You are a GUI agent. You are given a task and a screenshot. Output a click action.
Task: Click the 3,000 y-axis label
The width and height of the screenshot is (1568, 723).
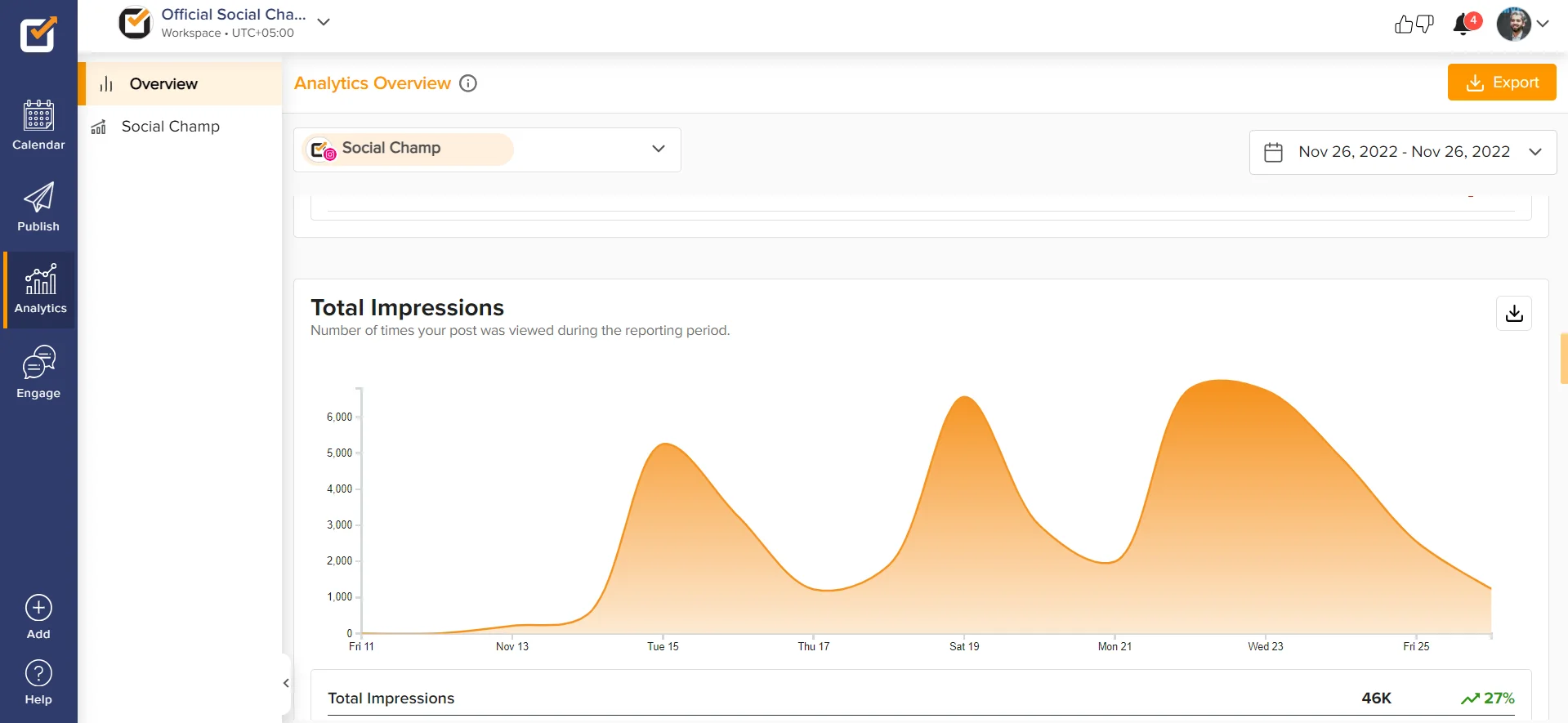pos(339,524)
